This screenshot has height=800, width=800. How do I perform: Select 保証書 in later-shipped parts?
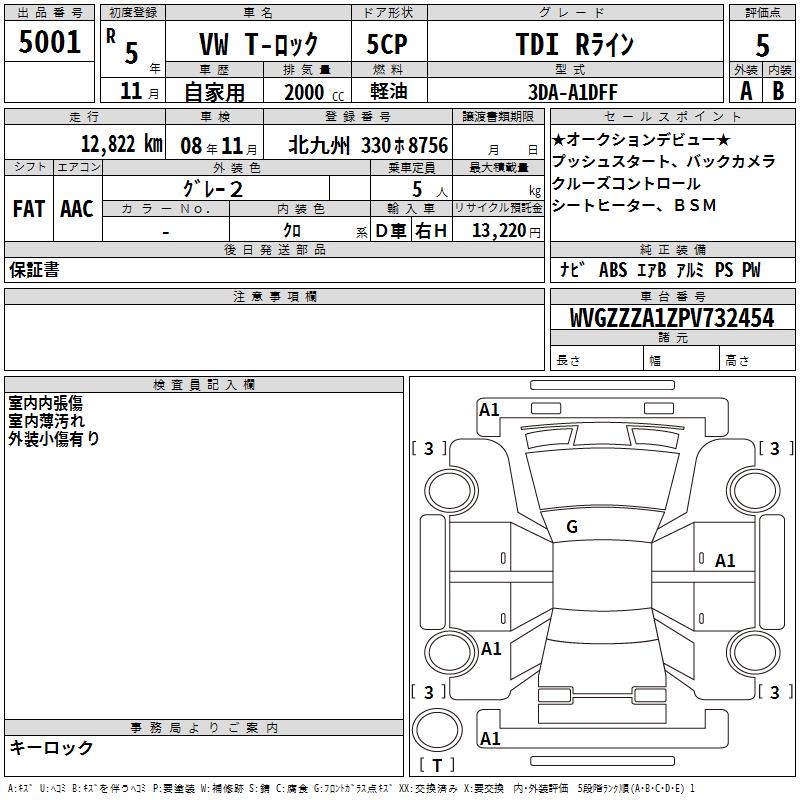[34, 270]
